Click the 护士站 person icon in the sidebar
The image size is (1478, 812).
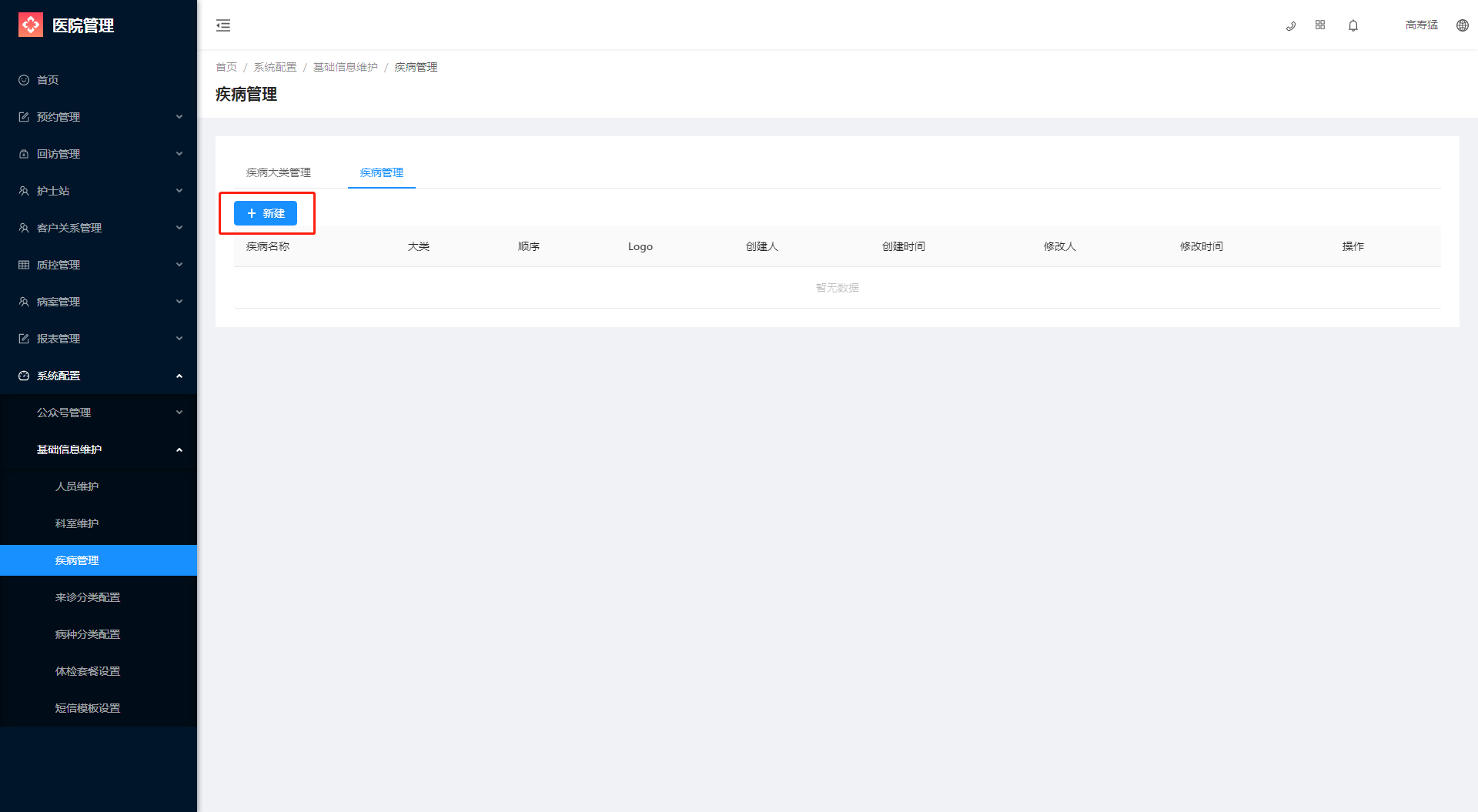point(24,191)
